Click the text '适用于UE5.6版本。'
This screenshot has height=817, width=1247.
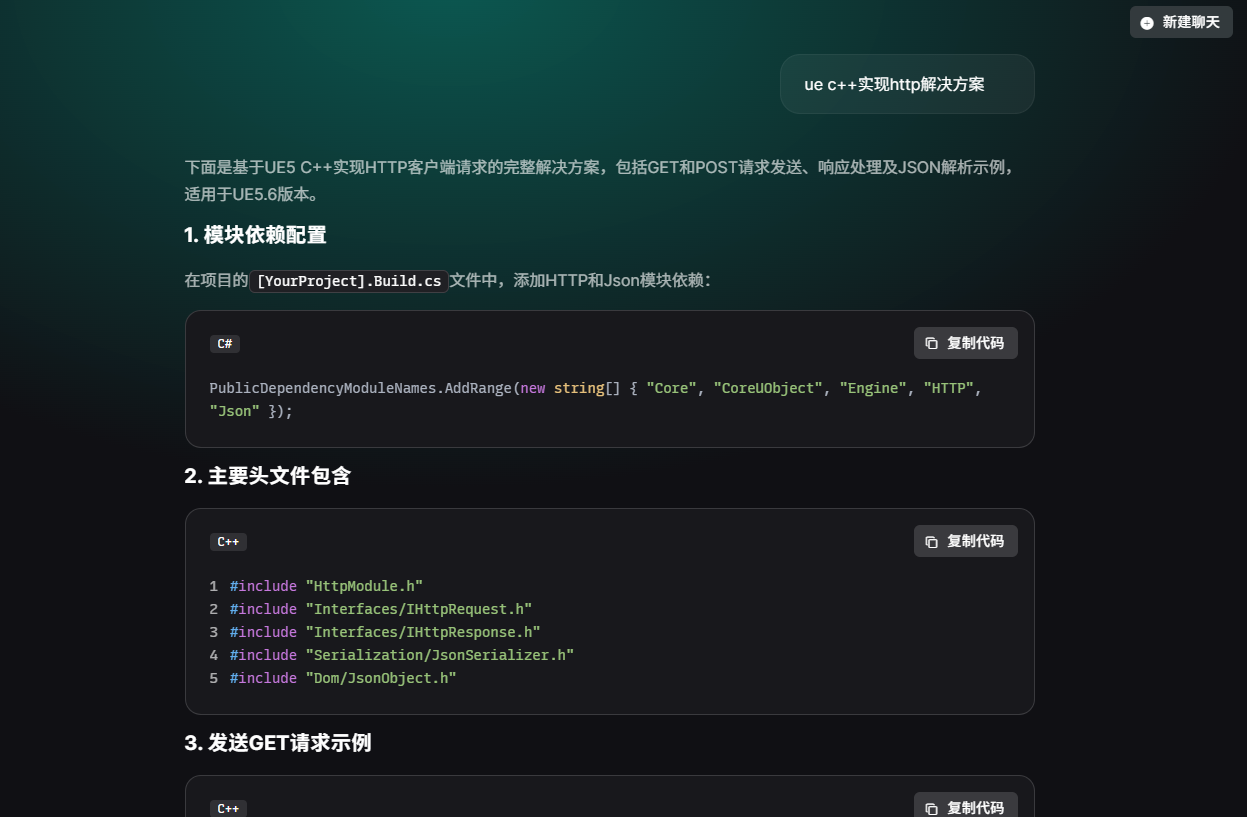click(x=251, y=194)
